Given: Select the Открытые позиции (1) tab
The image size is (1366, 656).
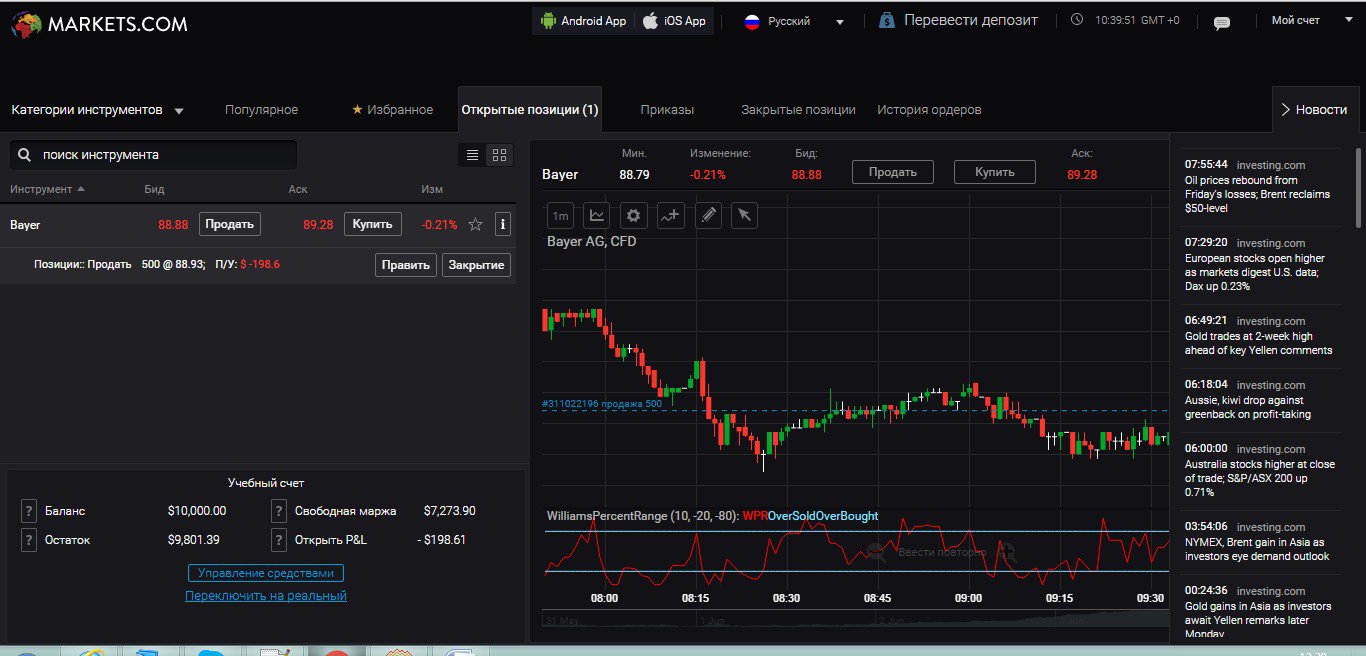Looking at the screenshot, I should pos(530,110).
